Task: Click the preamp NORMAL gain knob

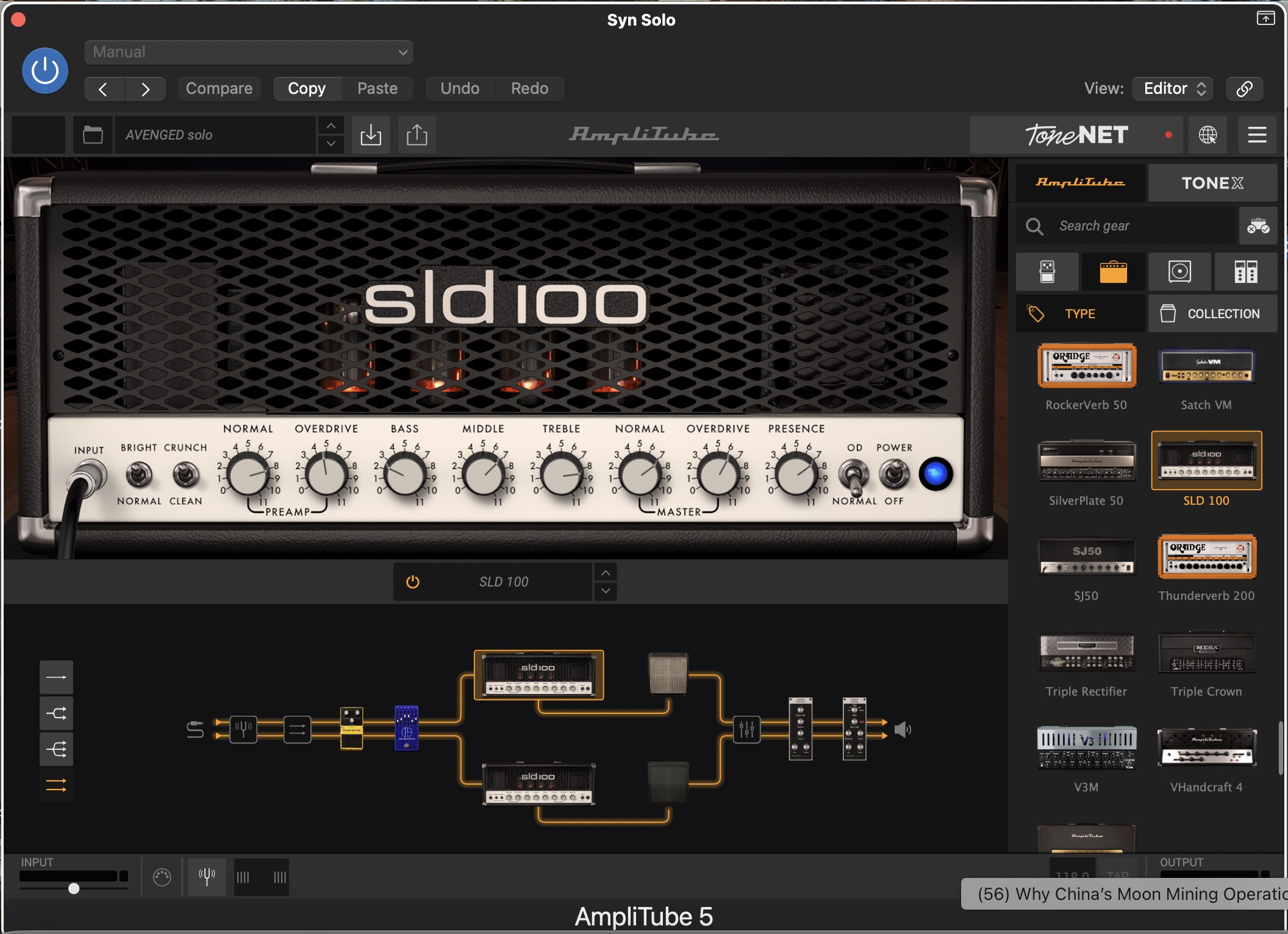Action: coord(248,475)
